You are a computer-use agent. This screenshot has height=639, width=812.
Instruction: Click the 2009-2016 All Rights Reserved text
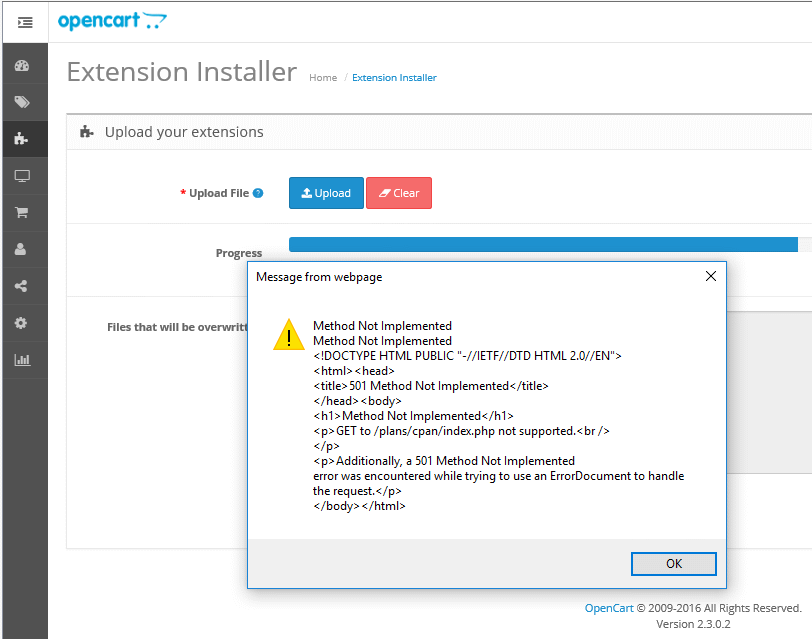[719, 608]
